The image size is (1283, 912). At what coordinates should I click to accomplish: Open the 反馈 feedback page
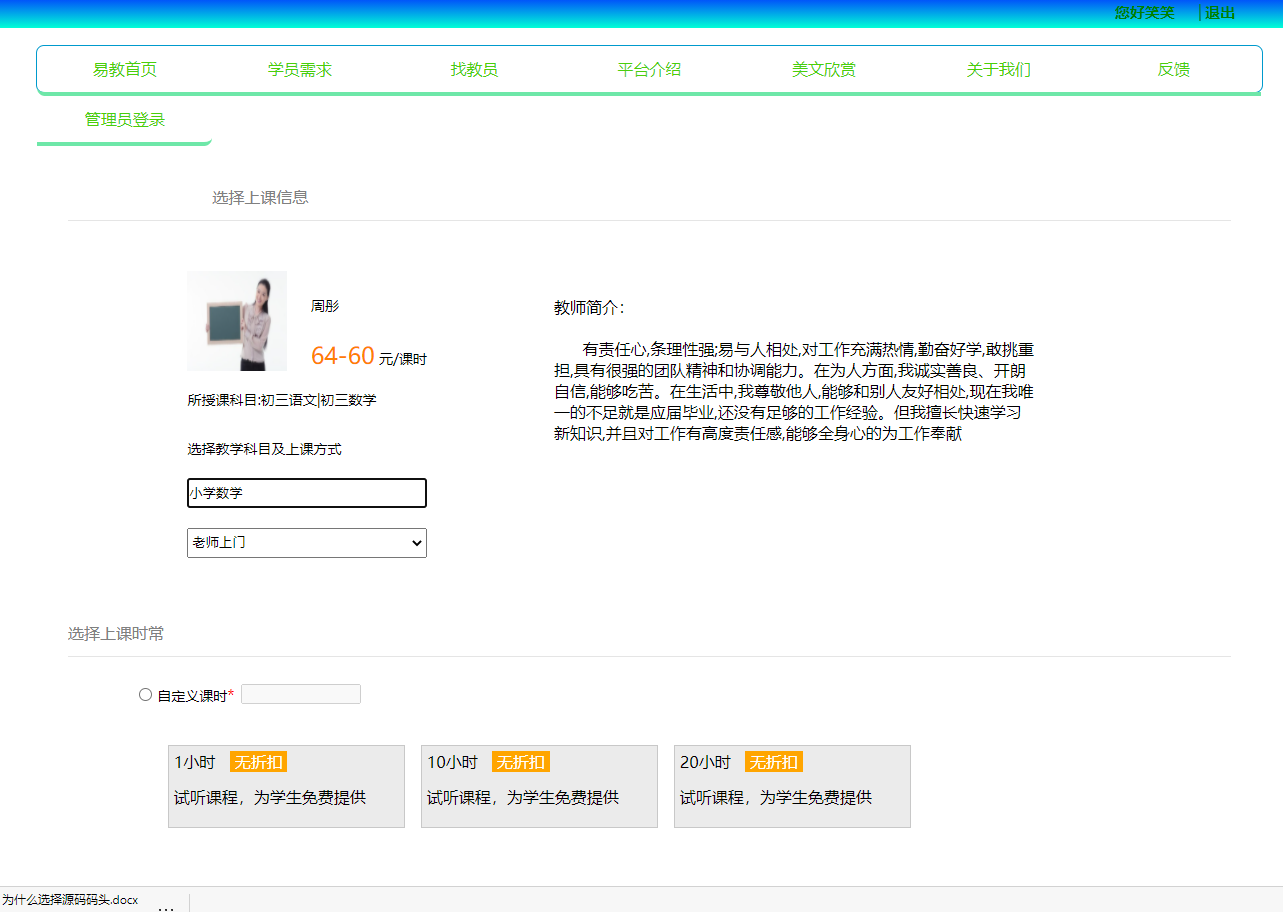coord(1172,69)
